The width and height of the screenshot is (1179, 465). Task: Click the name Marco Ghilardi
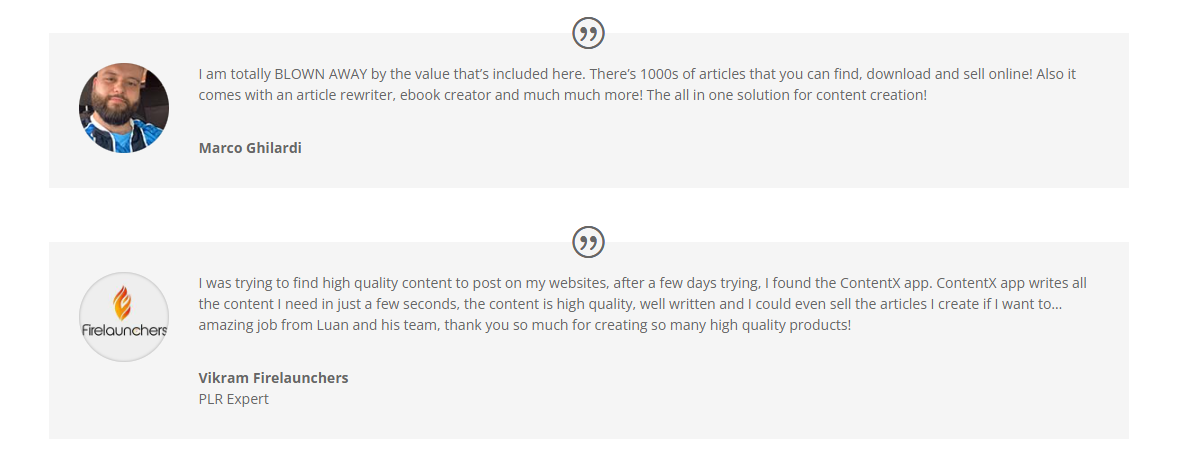(x=250, y=148)
